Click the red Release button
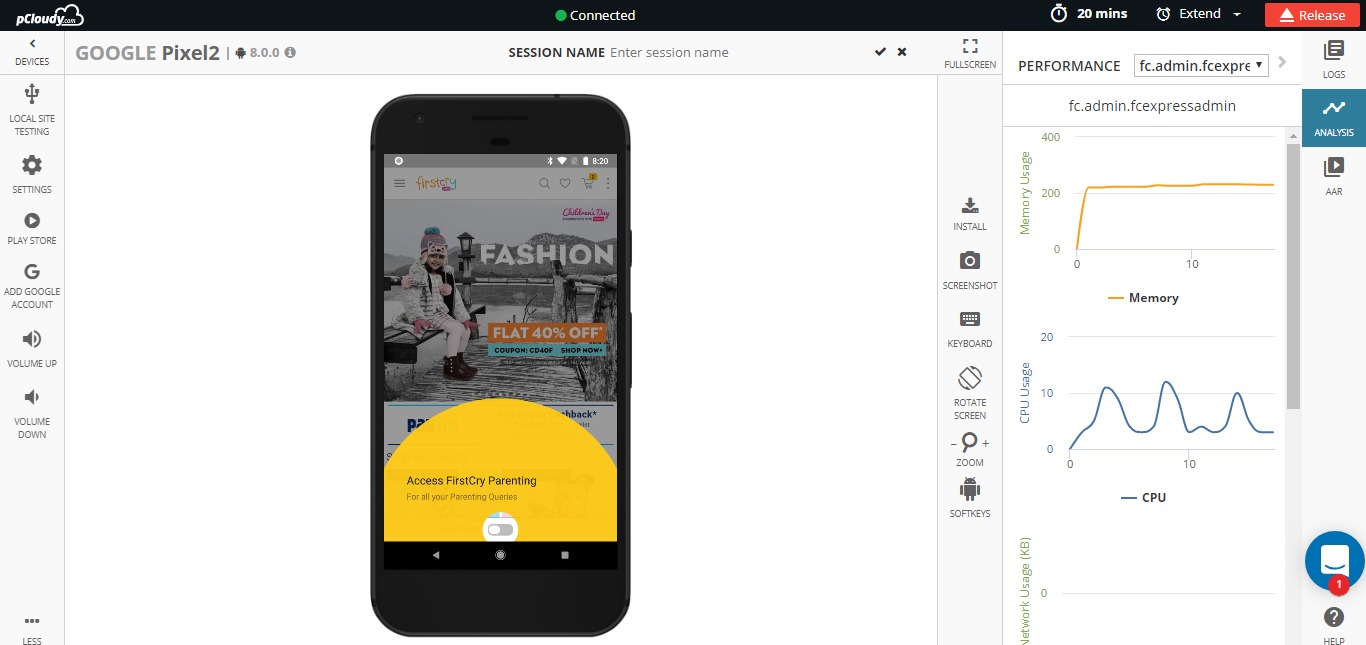1366x645 pixels. [x=1311, y=15]
